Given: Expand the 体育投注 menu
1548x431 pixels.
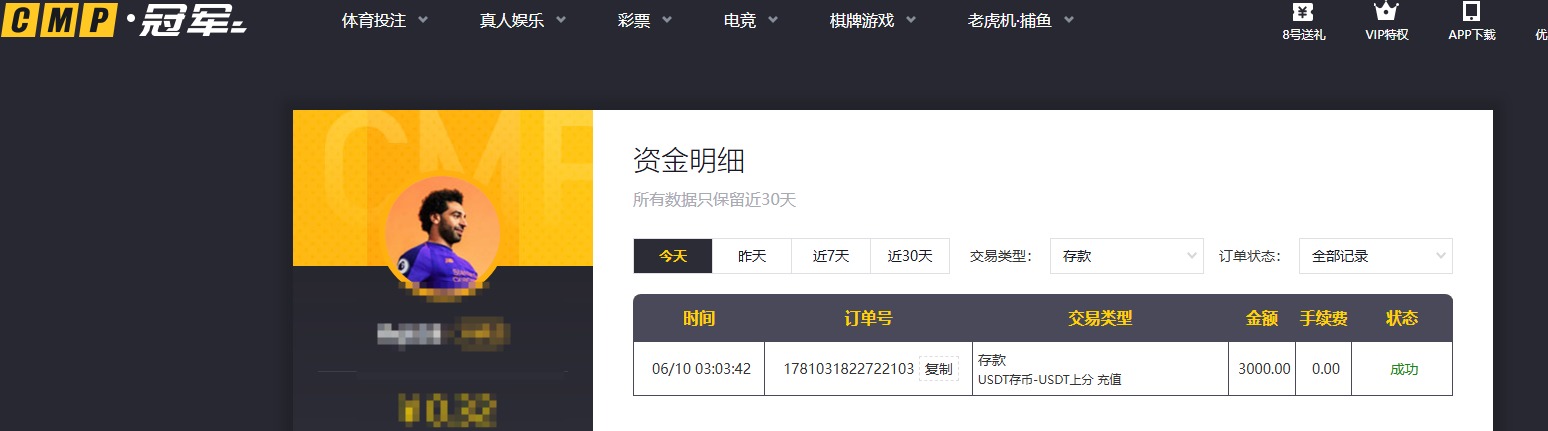Looking at the screenshot, I should (x=385, y=20).
